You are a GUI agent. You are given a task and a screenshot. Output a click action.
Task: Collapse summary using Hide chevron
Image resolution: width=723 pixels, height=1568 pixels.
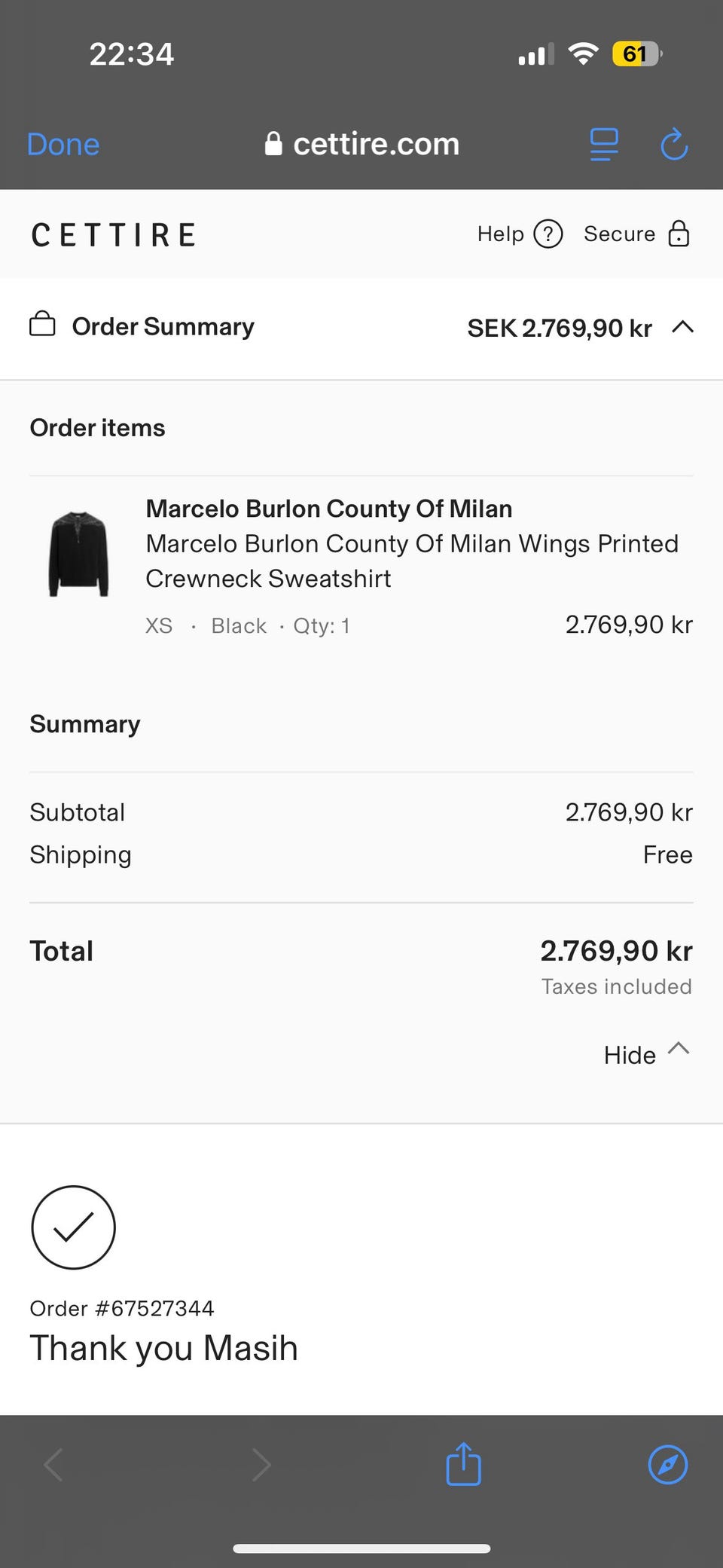click(x=679, y=1049)
